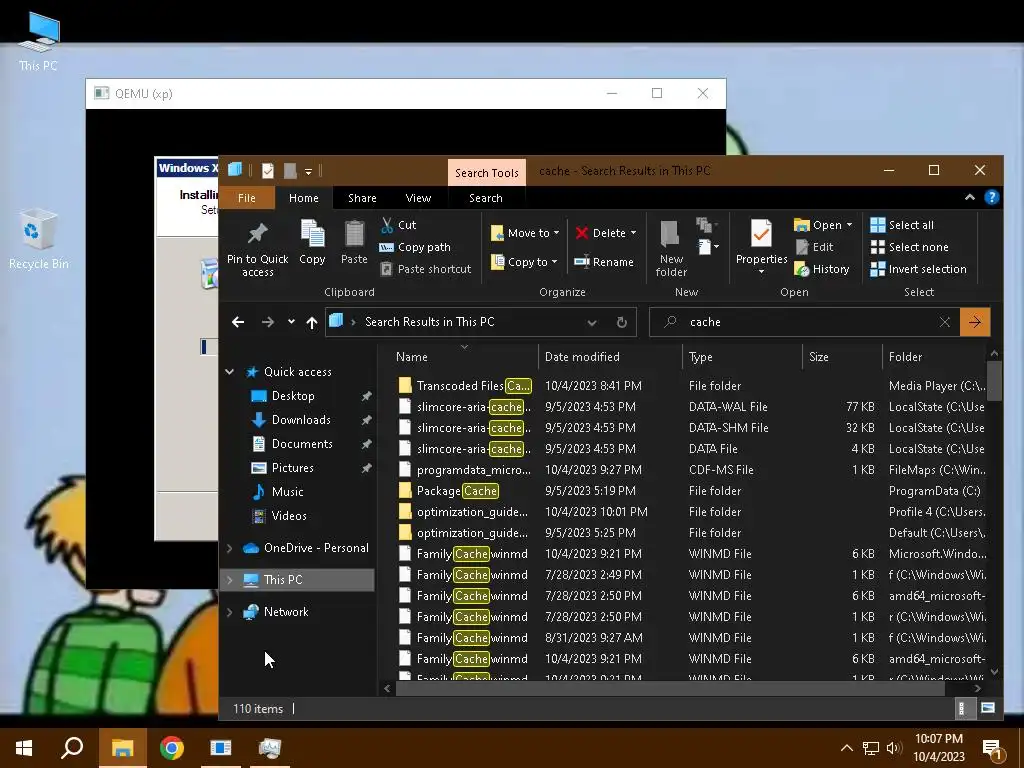Switch to the Home ribbon tab
The image size is (1024, 768).
point(304,198)
